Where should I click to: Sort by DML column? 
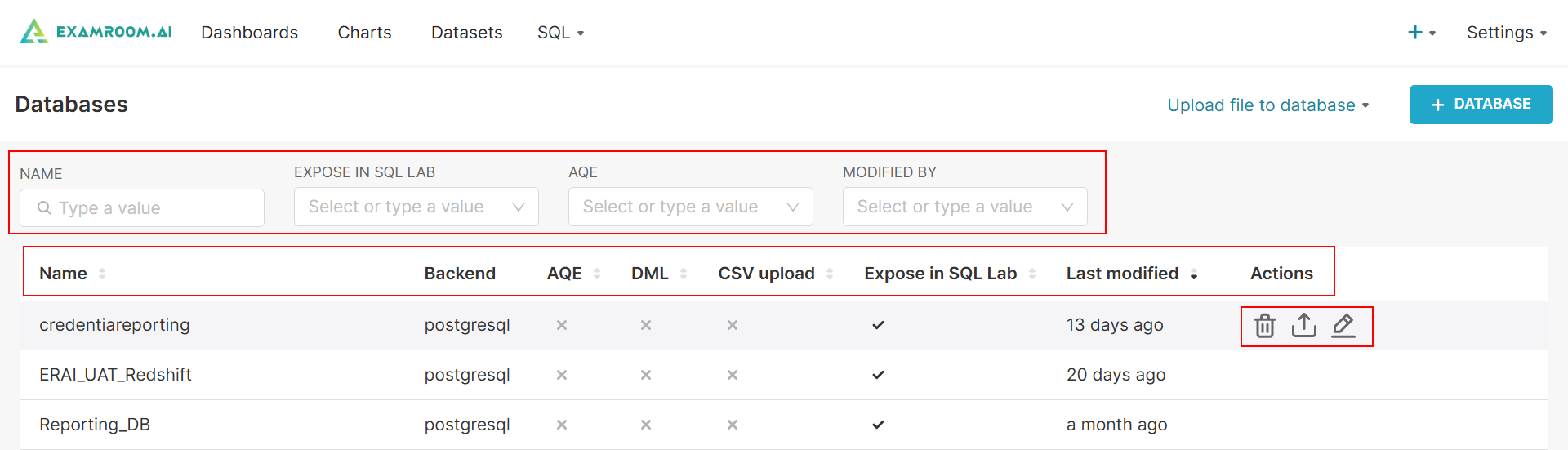click(684, 274)
